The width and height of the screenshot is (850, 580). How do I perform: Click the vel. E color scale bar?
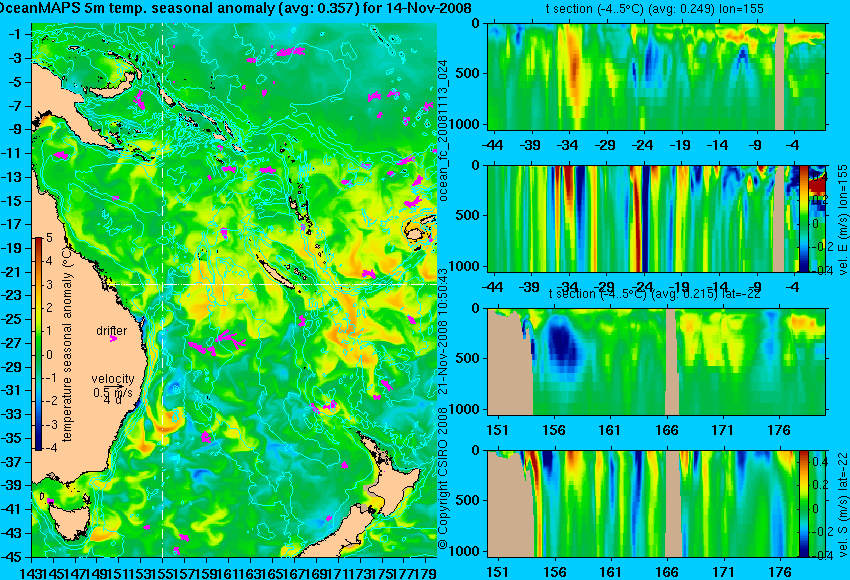[x=803, y=218]
